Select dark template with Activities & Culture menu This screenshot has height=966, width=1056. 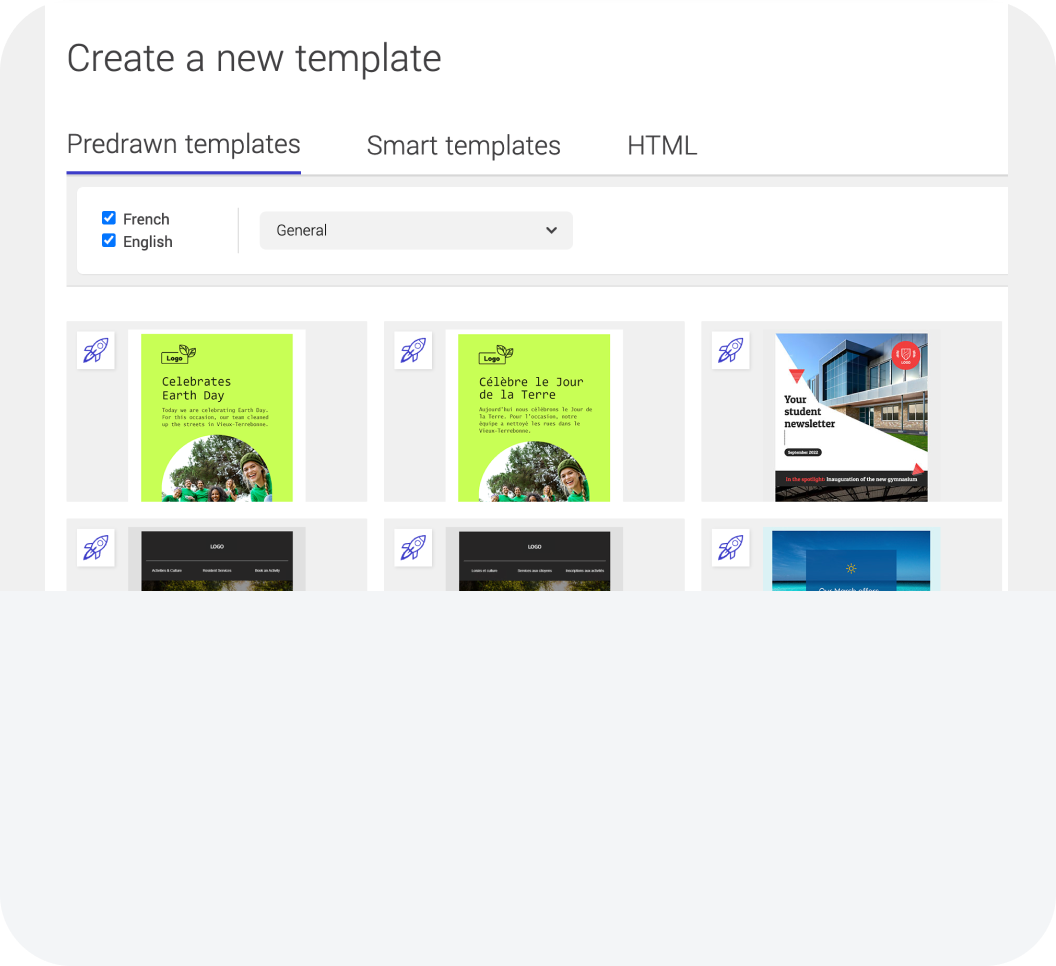point(217,560)
